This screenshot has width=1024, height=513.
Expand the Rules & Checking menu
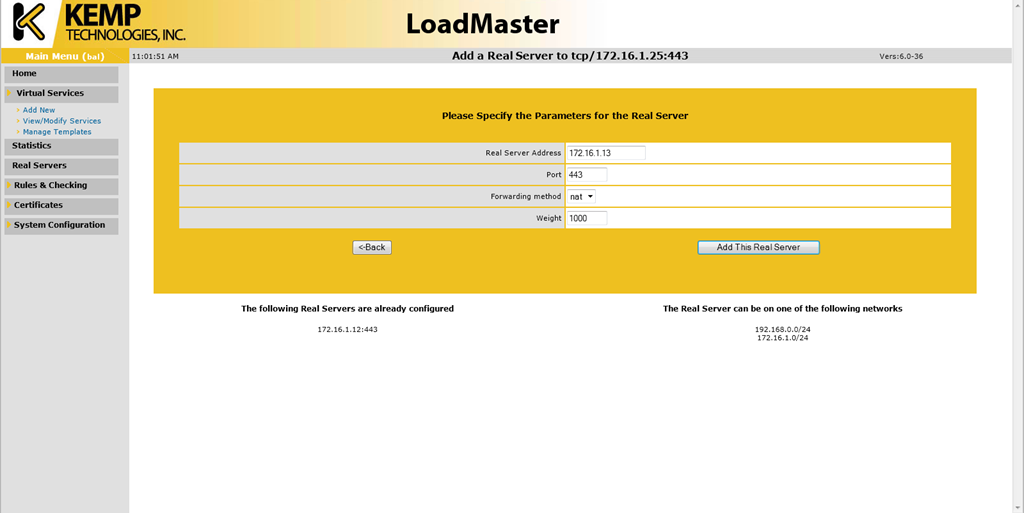61,185
